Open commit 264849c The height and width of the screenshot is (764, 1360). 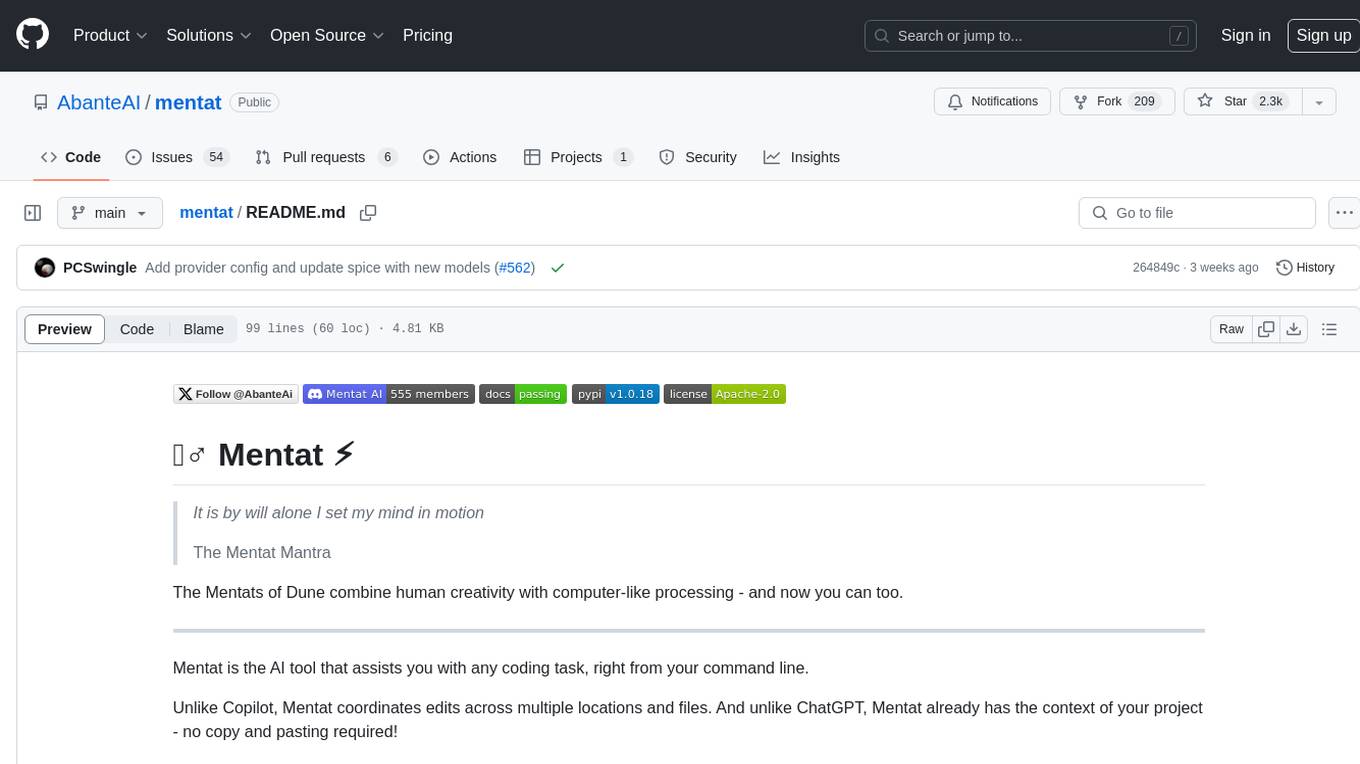[x=1156, y=268]
